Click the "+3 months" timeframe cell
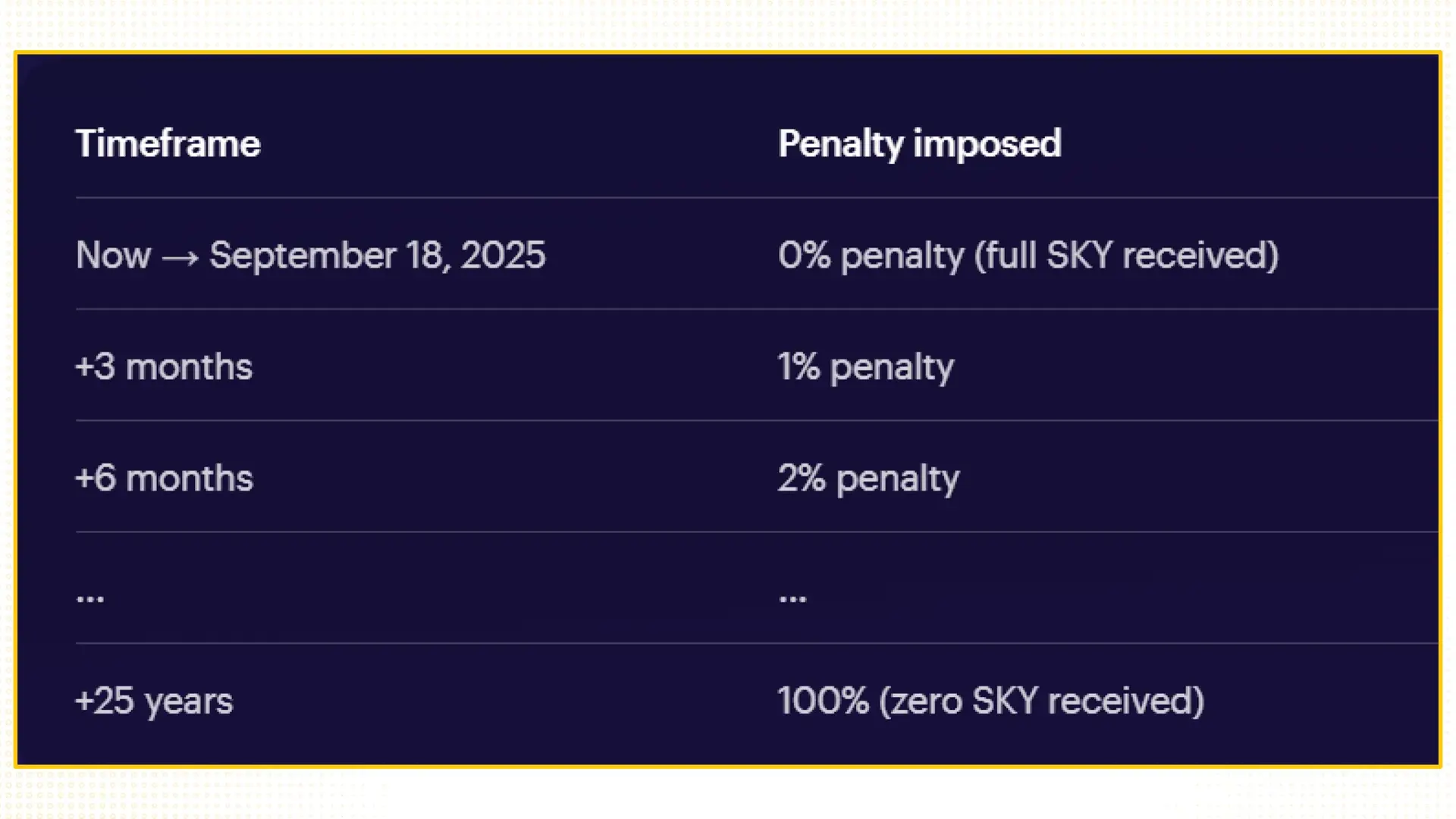This screenshot has width=1456, height=819. tap(164, 367)
